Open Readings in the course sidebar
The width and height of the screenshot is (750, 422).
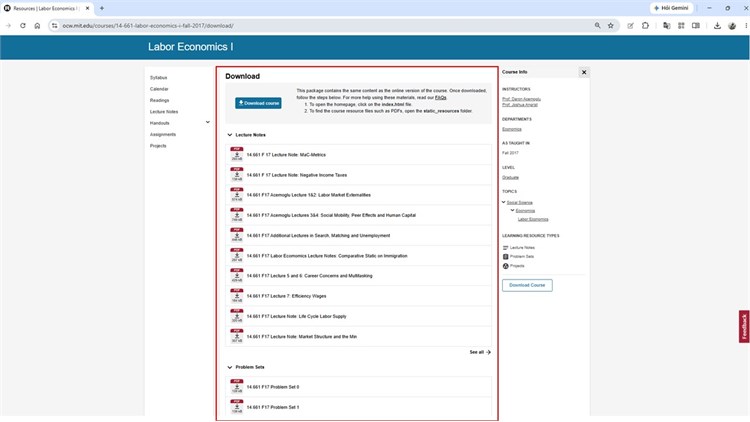click(x=159, y=100)
